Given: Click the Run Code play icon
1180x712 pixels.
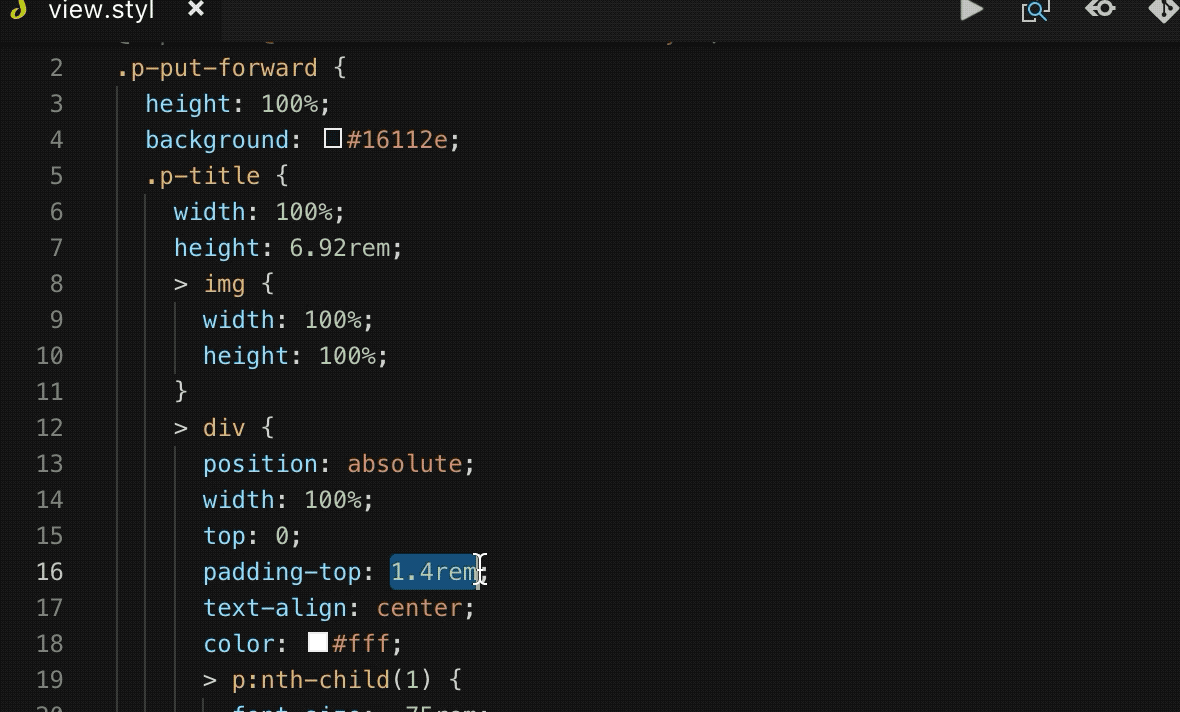Looking at the screenshot, I should tap(972, 10).
